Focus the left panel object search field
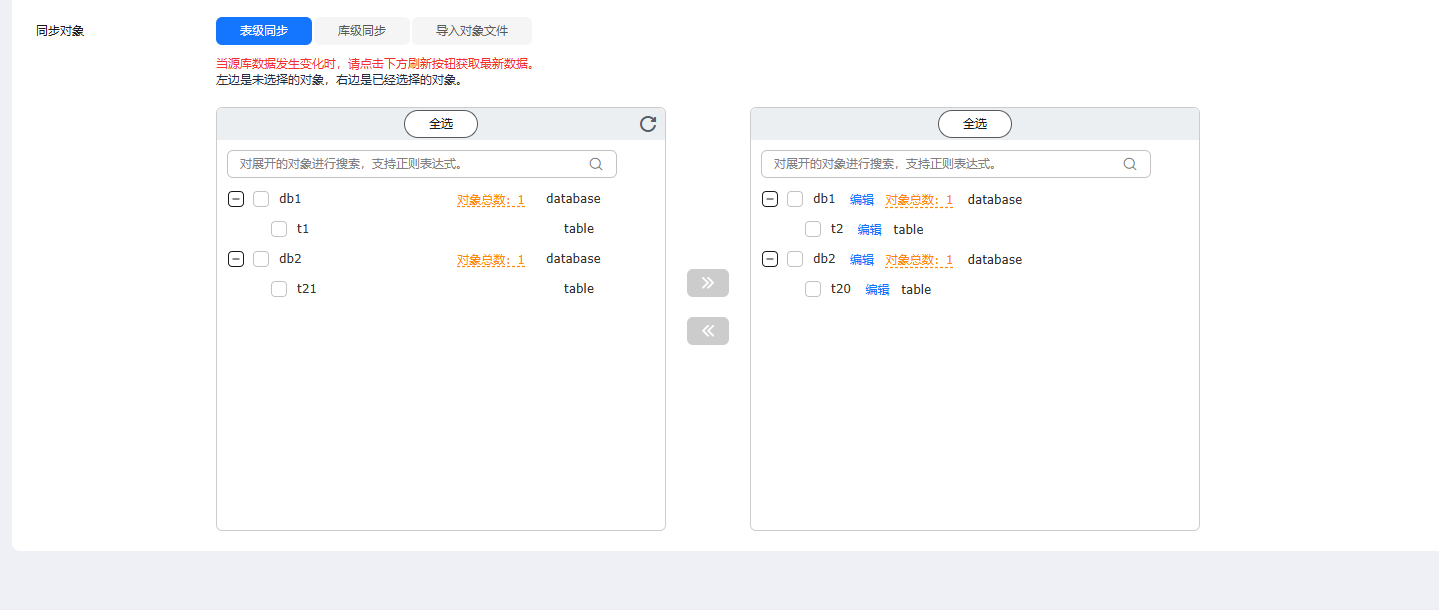This screenshot has width=1439, height=610. click(410, 164)
